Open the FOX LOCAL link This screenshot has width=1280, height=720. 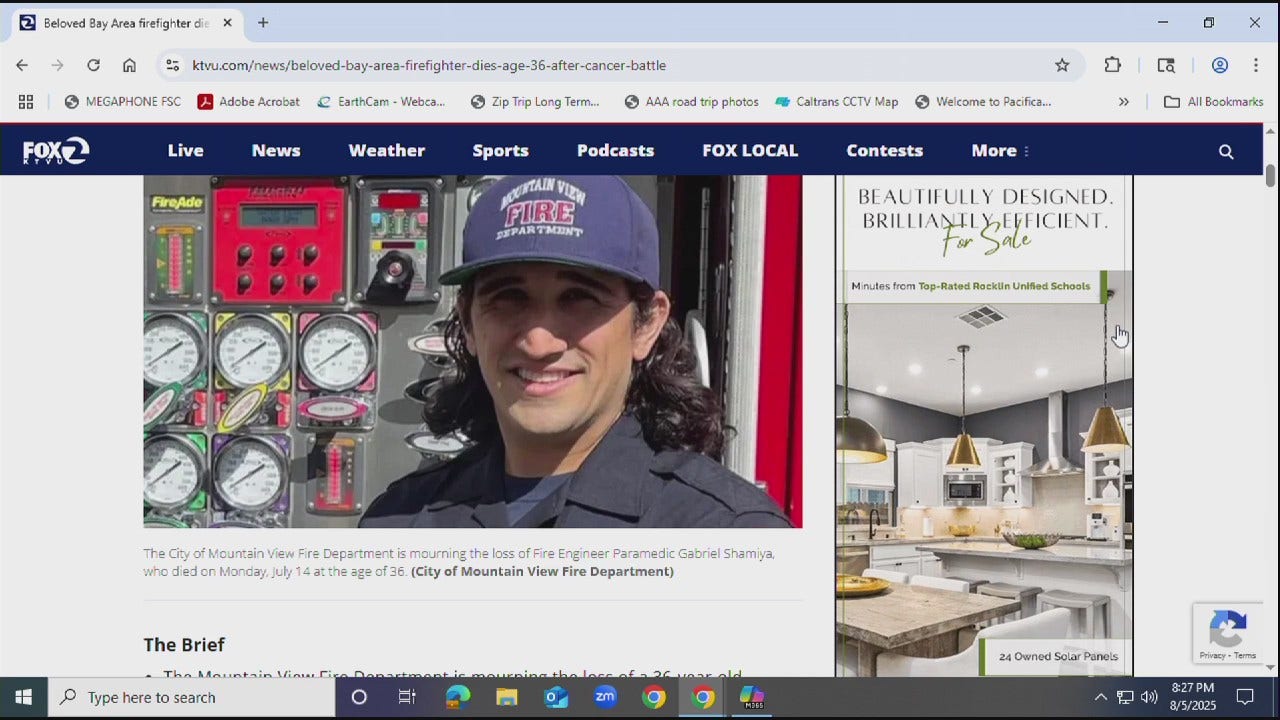[750, 151]
